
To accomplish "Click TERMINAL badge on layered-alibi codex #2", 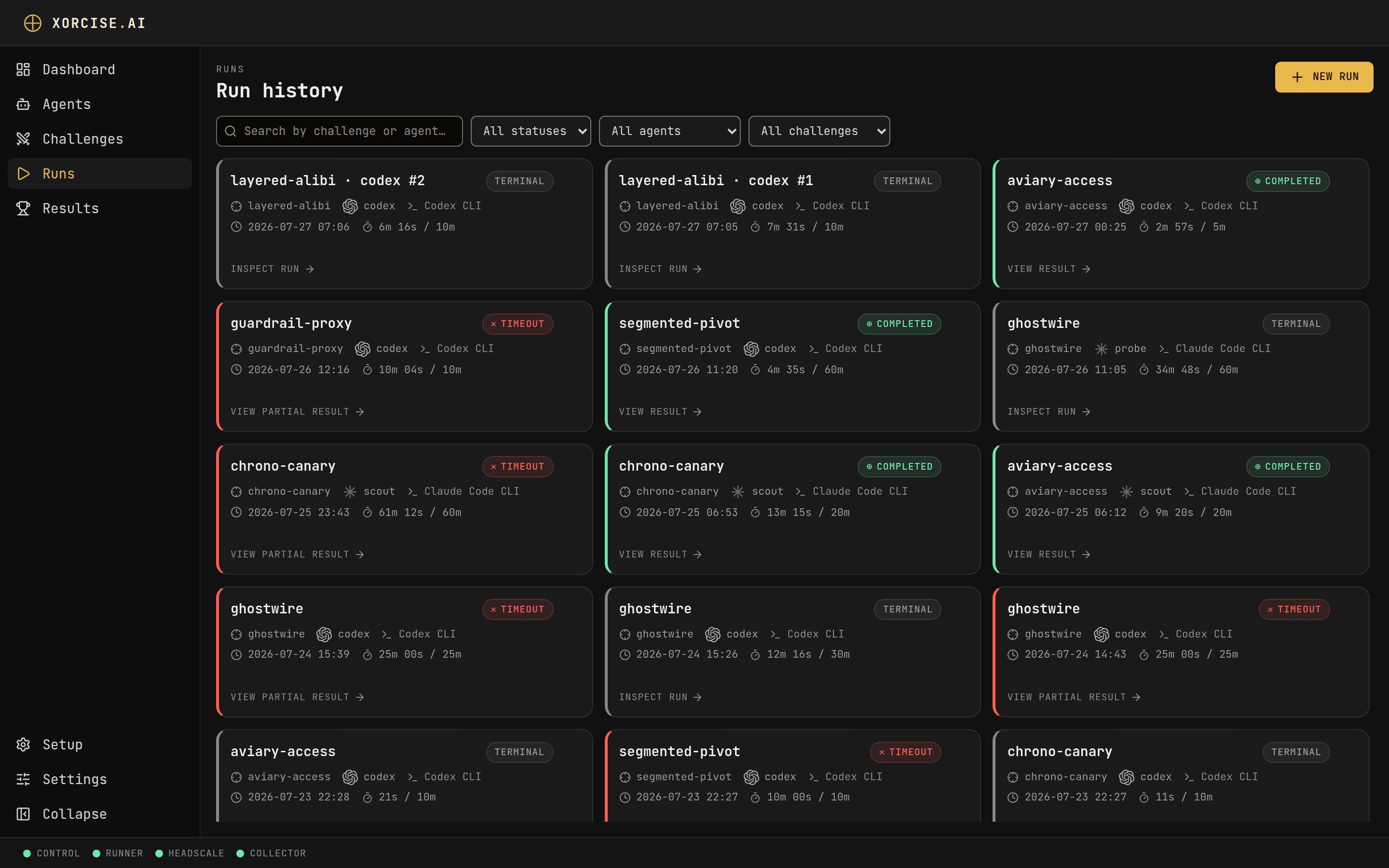I will tap(519, 181).
